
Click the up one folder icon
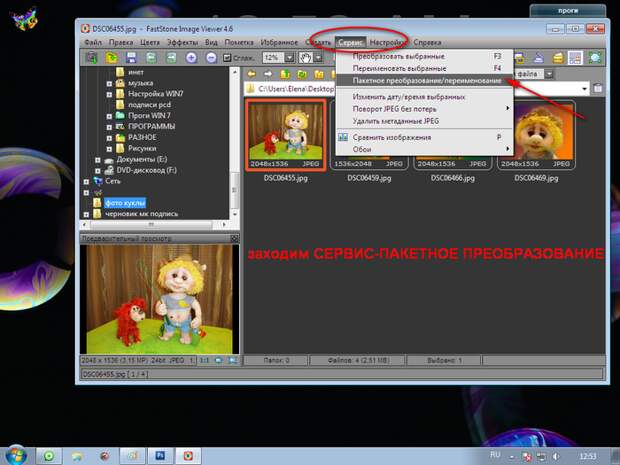click(285, 74)
